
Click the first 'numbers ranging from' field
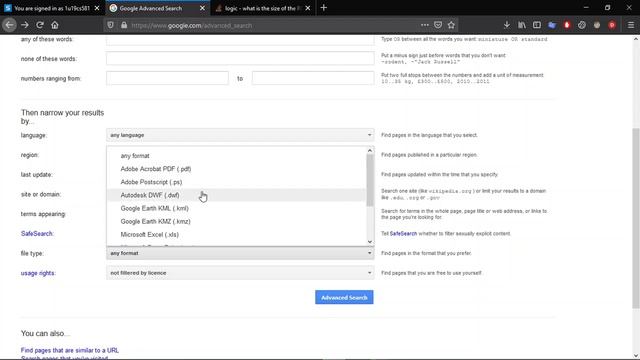tap(167, 78)
